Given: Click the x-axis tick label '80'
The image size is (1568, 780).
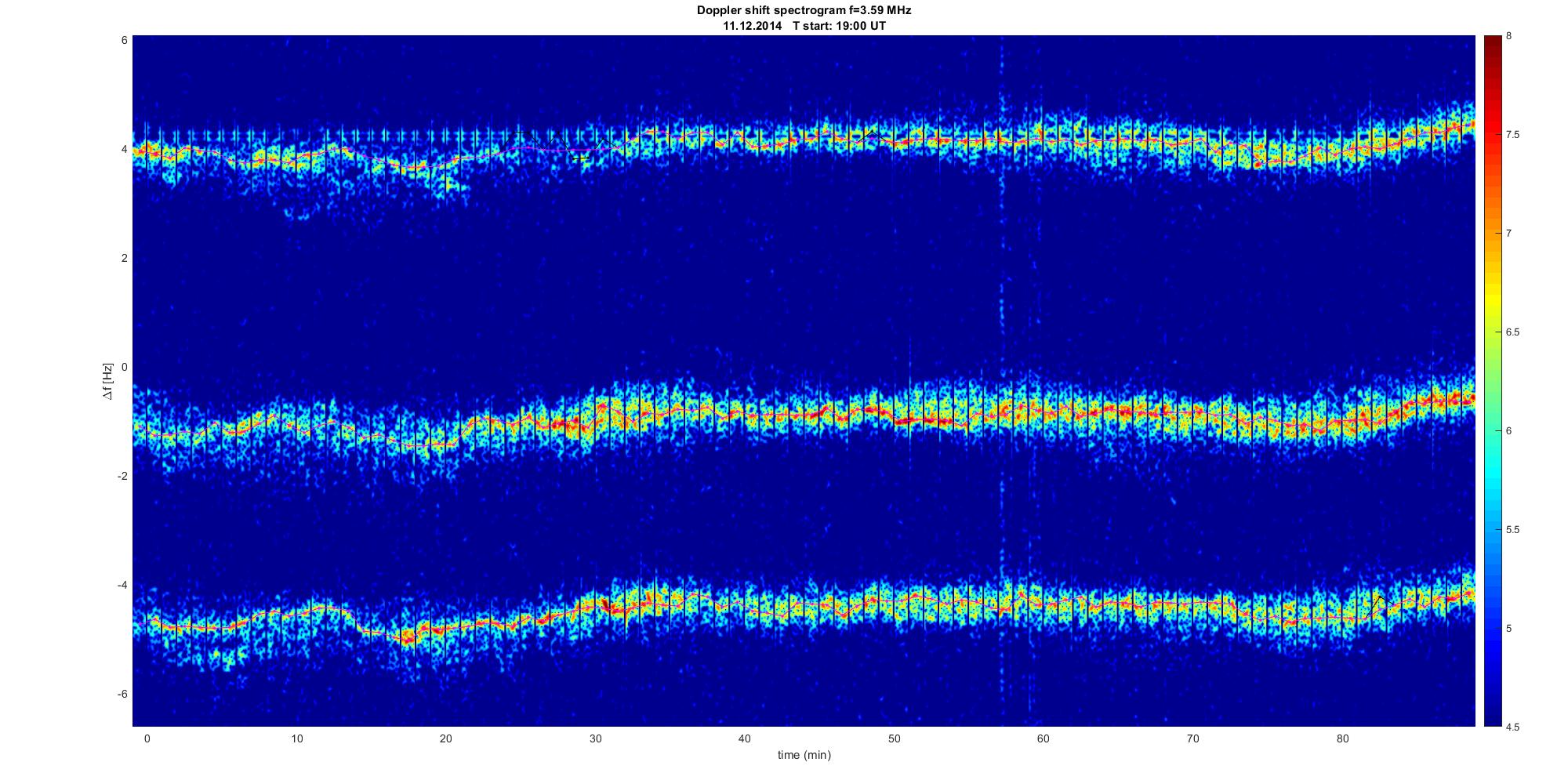Looking at the screenshot, I should click(1342, 738).
